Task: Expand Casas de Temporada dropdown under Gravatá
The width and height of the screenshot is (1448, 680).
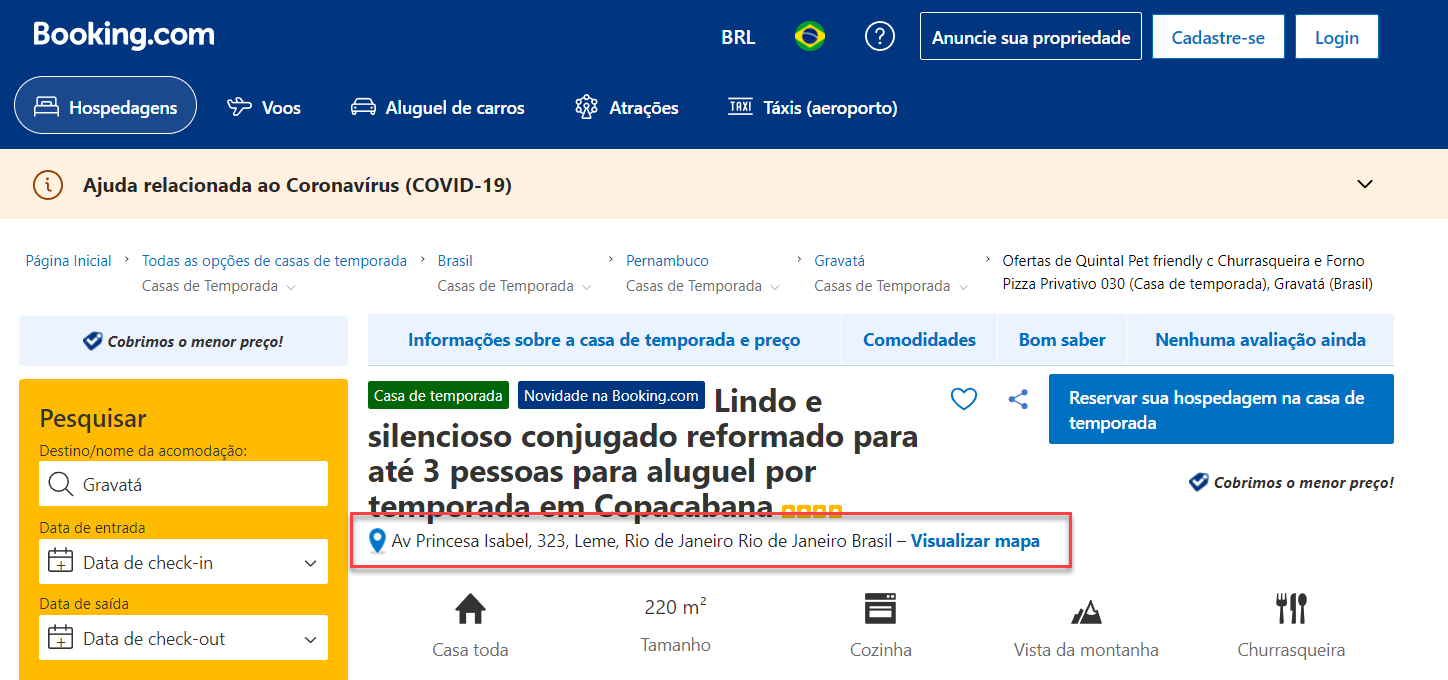Action: tap(891, 286)
